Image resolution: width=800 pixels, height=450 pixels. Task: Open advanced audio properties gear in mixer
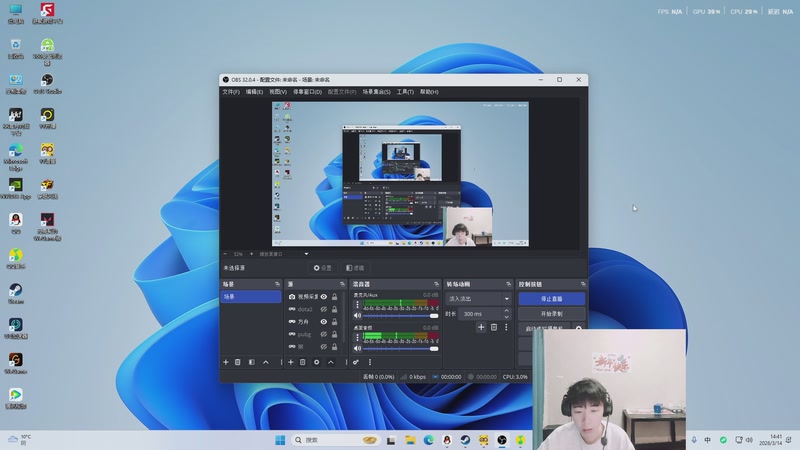pyautogui.click(x=356, y=362)
